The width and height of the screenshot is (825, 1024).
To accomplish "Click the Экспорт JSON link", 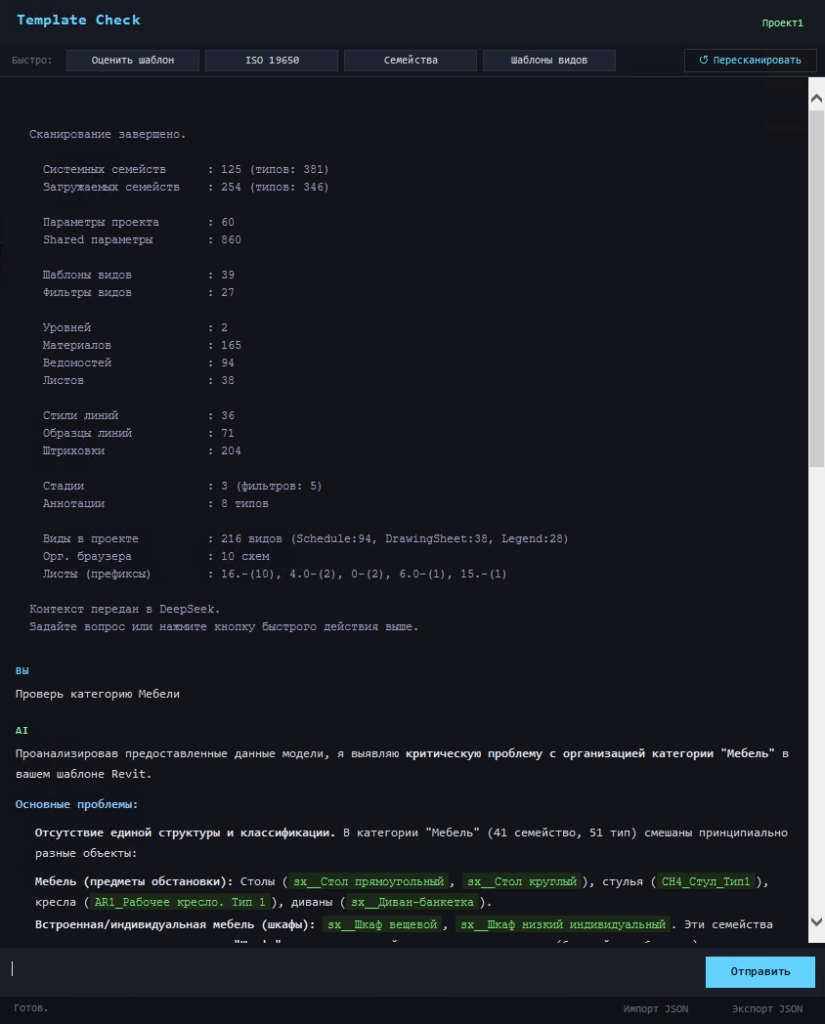I will click(x=767, y=1009).
